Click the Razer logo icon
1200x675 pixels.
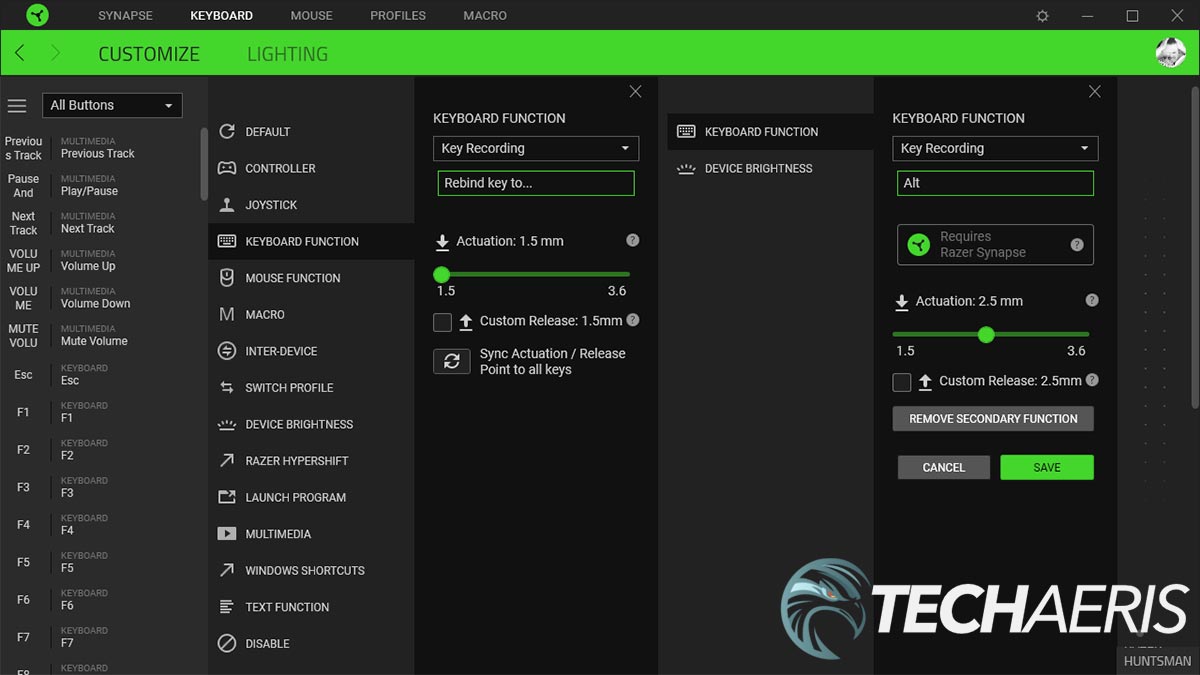36,15
